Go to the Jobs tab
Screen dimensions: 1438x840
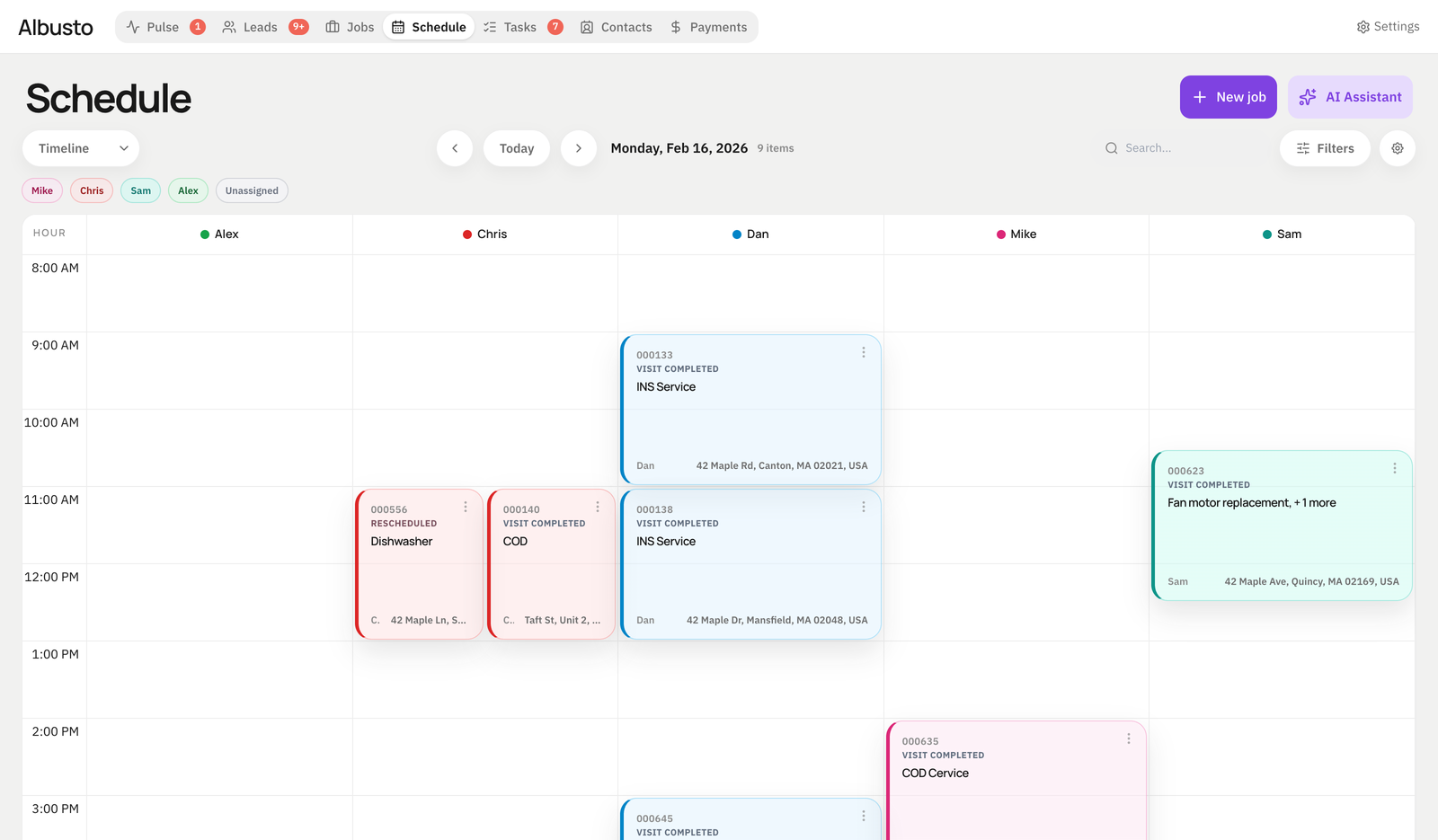click(350, 27)
